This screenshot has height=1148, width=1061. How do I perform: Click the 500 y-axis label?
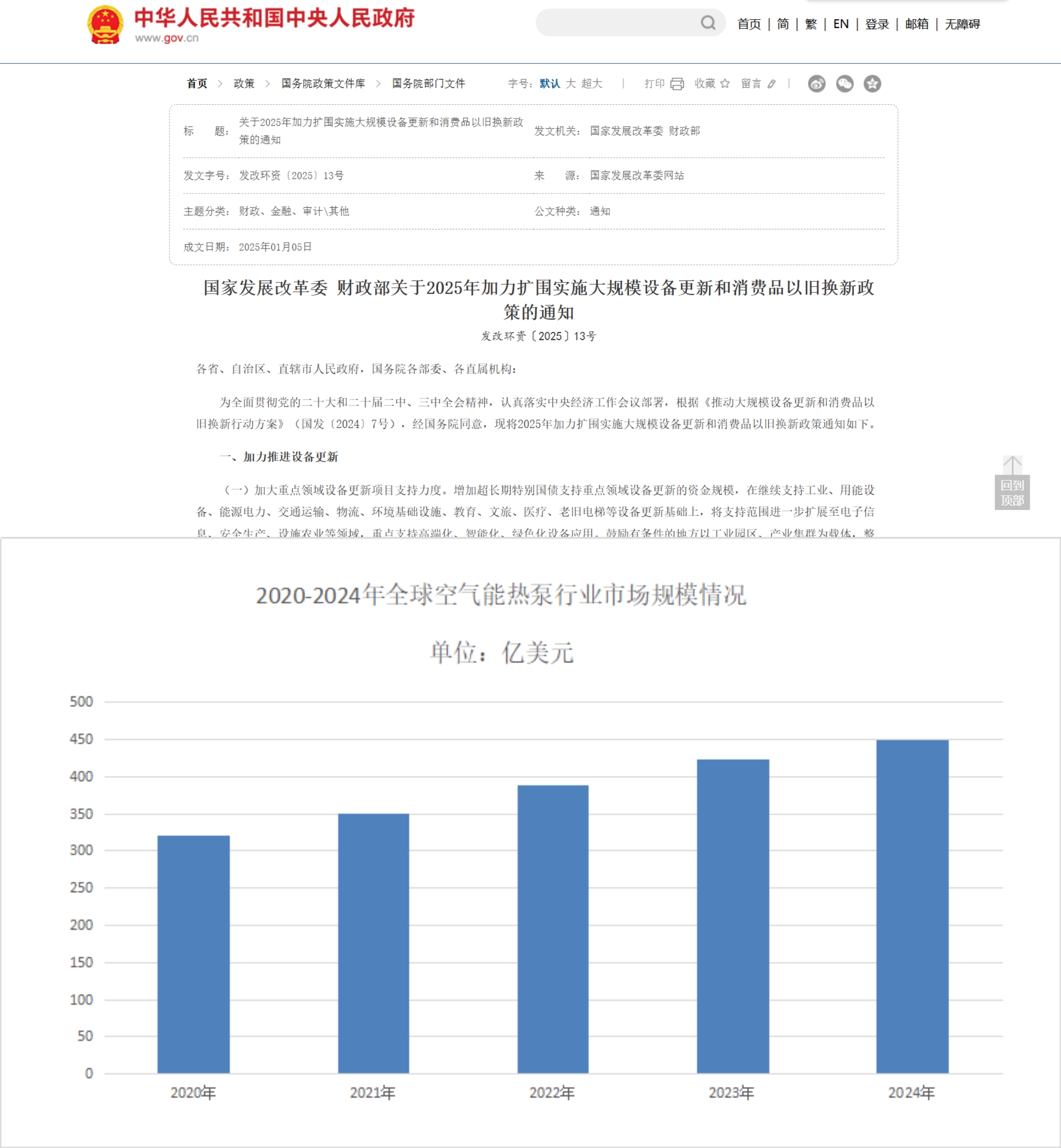(x=81, y=702)
